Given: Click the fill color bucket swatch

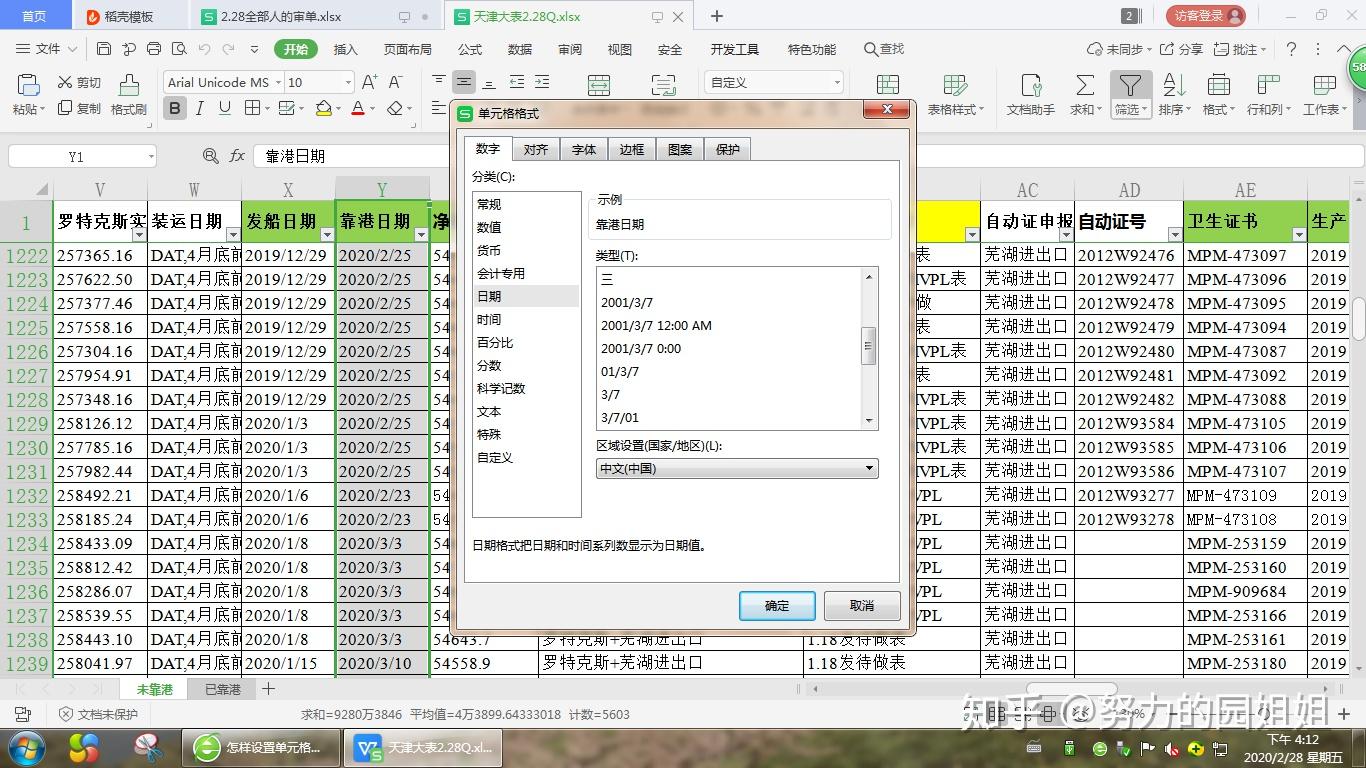Looking at the screenshot, I should point(323,108).
